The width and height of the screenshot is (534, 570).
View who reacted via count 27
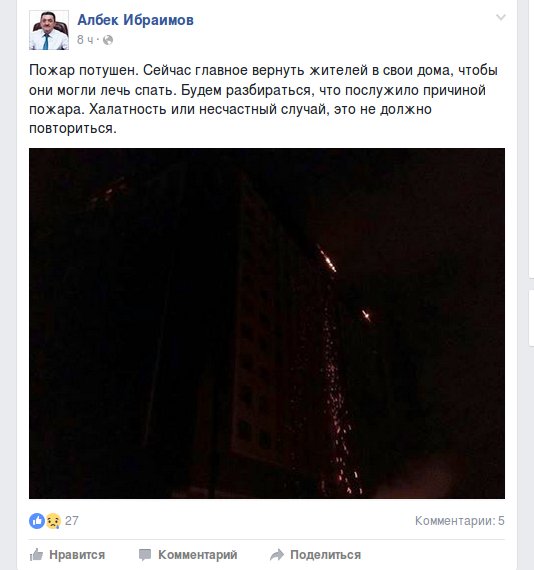pos(72,521)
